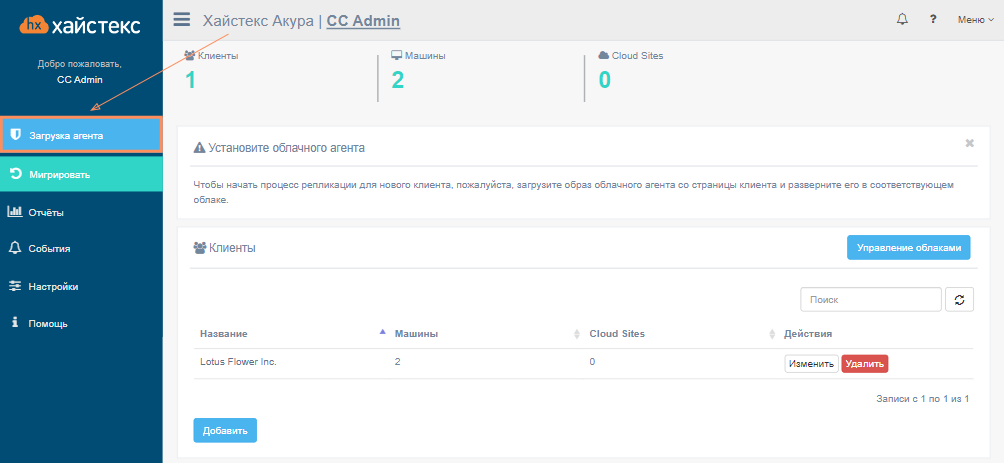Sort table by Cloud Sites column

(x=617, y=333)
